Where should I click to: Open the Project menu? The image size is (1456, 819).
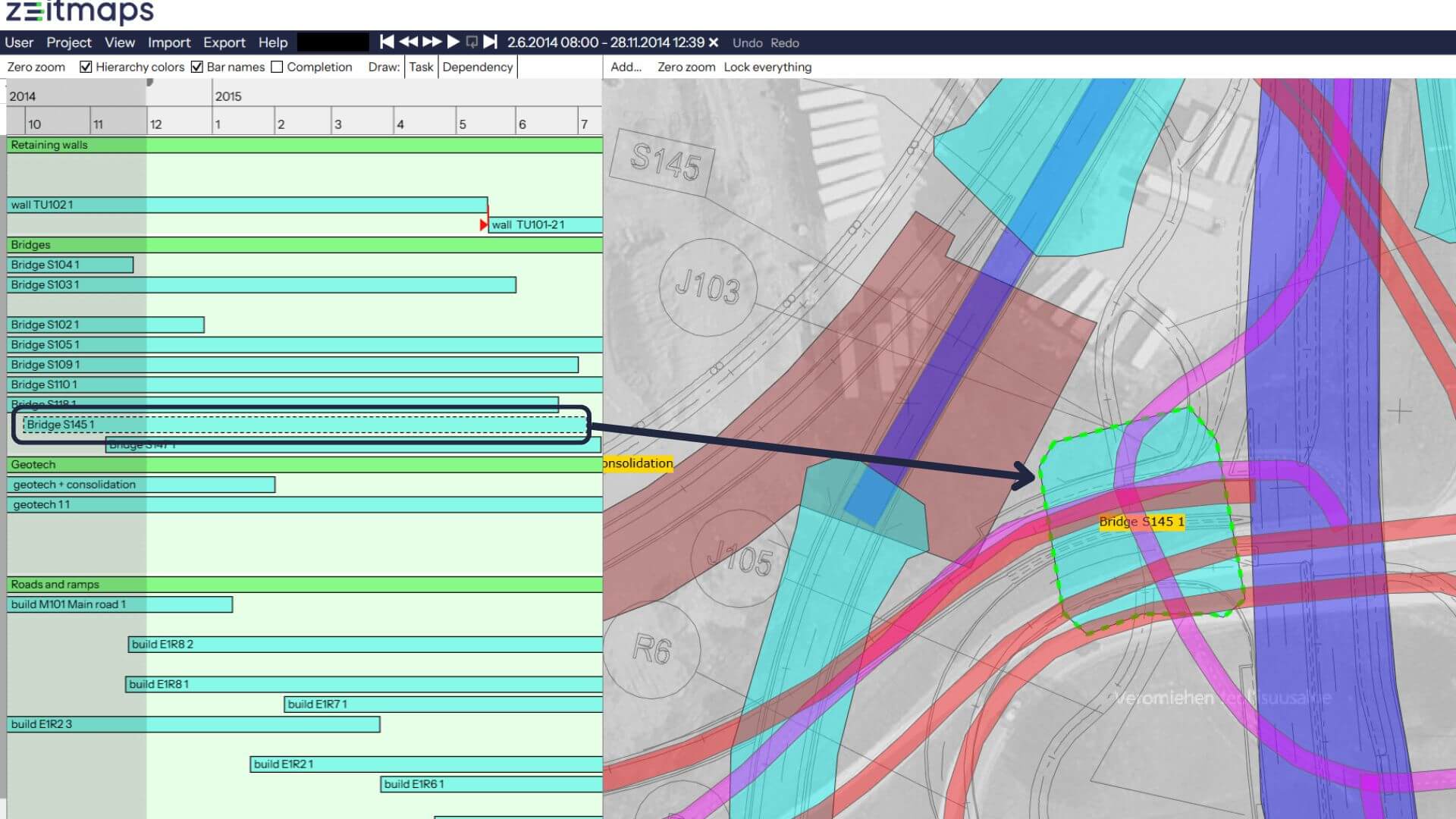pos(69,42)
